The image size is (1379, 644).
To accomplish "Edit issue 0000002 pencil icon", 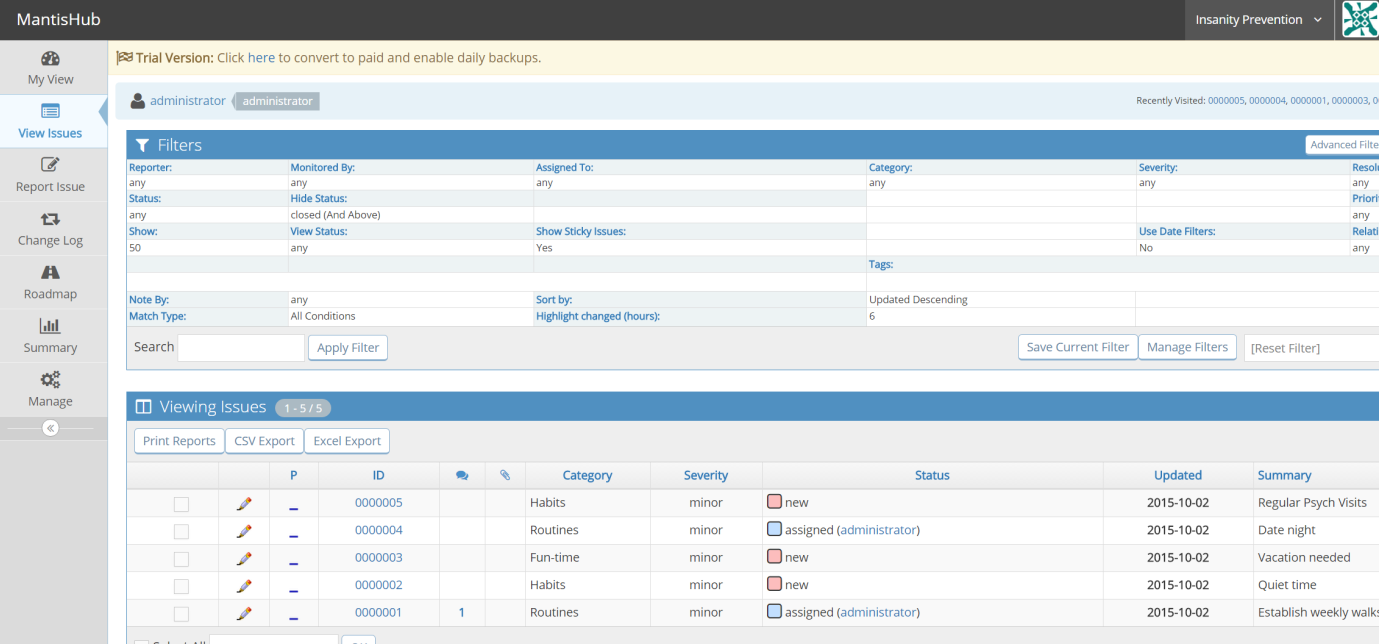I will 244,586.
